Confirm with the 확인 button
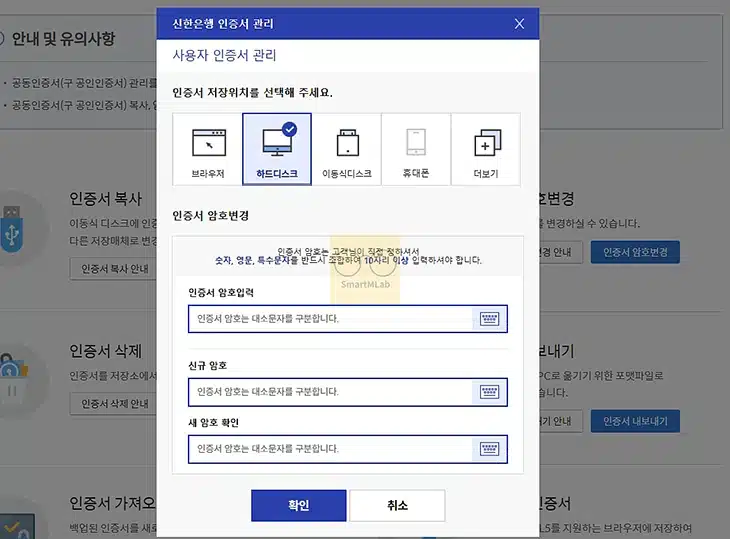Image resolution: width=730 pixels, height=539 pixels. coord(298,505)
